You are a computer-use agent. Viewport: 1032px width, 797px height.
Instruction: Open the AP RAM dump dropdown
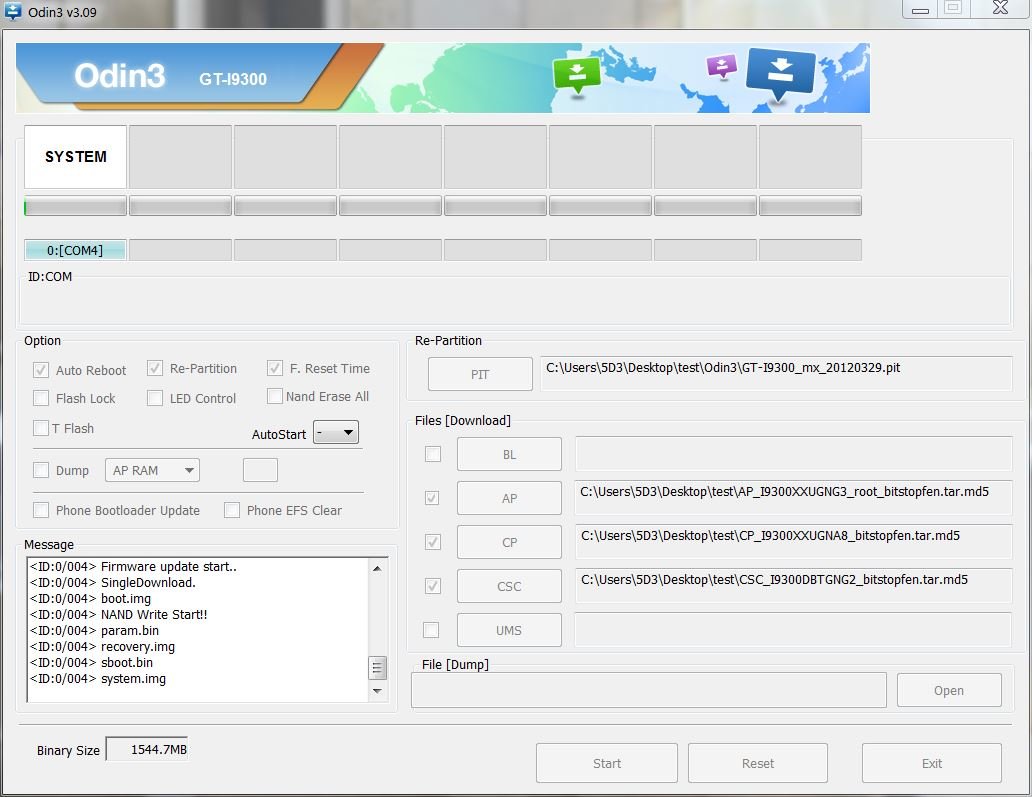click(x=152, y=470)
